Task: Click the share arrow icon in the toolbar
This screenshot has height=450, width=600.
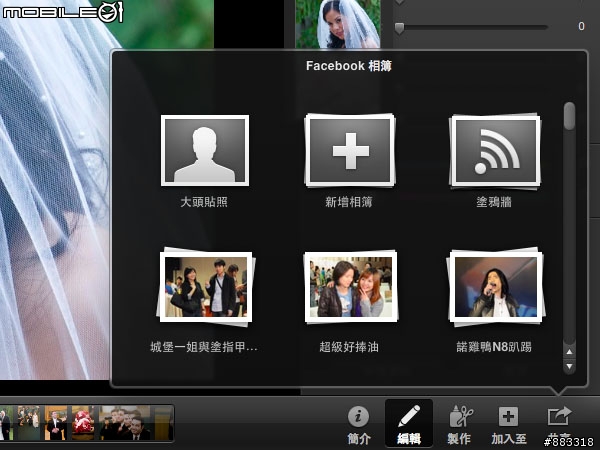Action: pos(559,416)
